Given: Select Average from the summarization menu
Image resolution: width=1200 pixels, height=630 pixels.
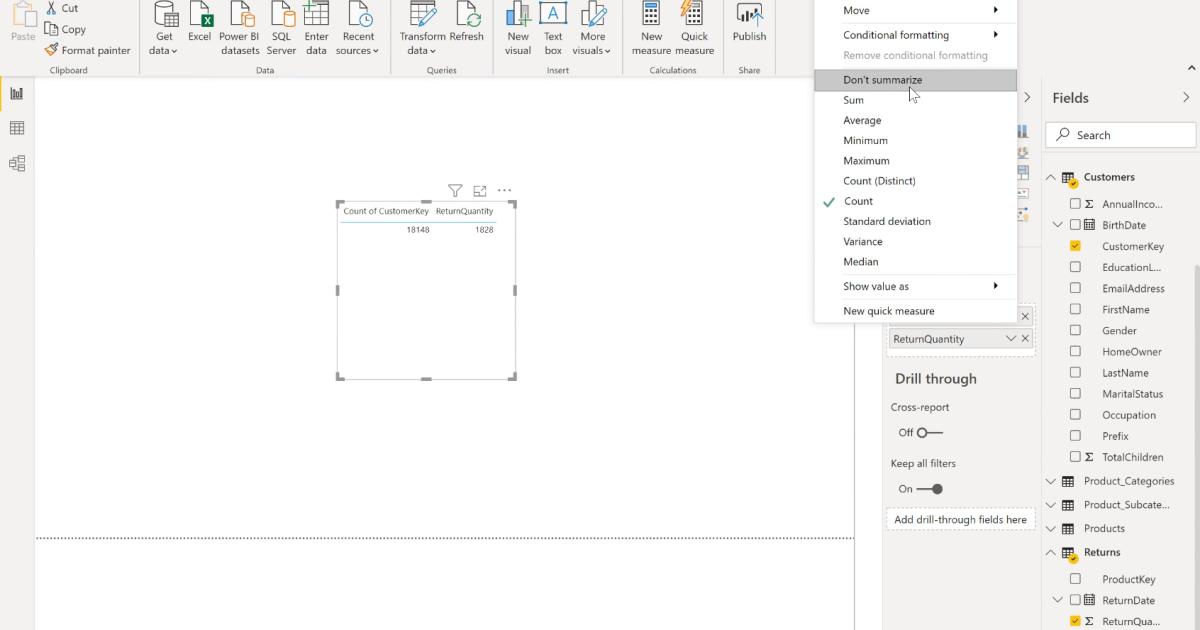Looking at the screenshot, I should coord(862,120).
